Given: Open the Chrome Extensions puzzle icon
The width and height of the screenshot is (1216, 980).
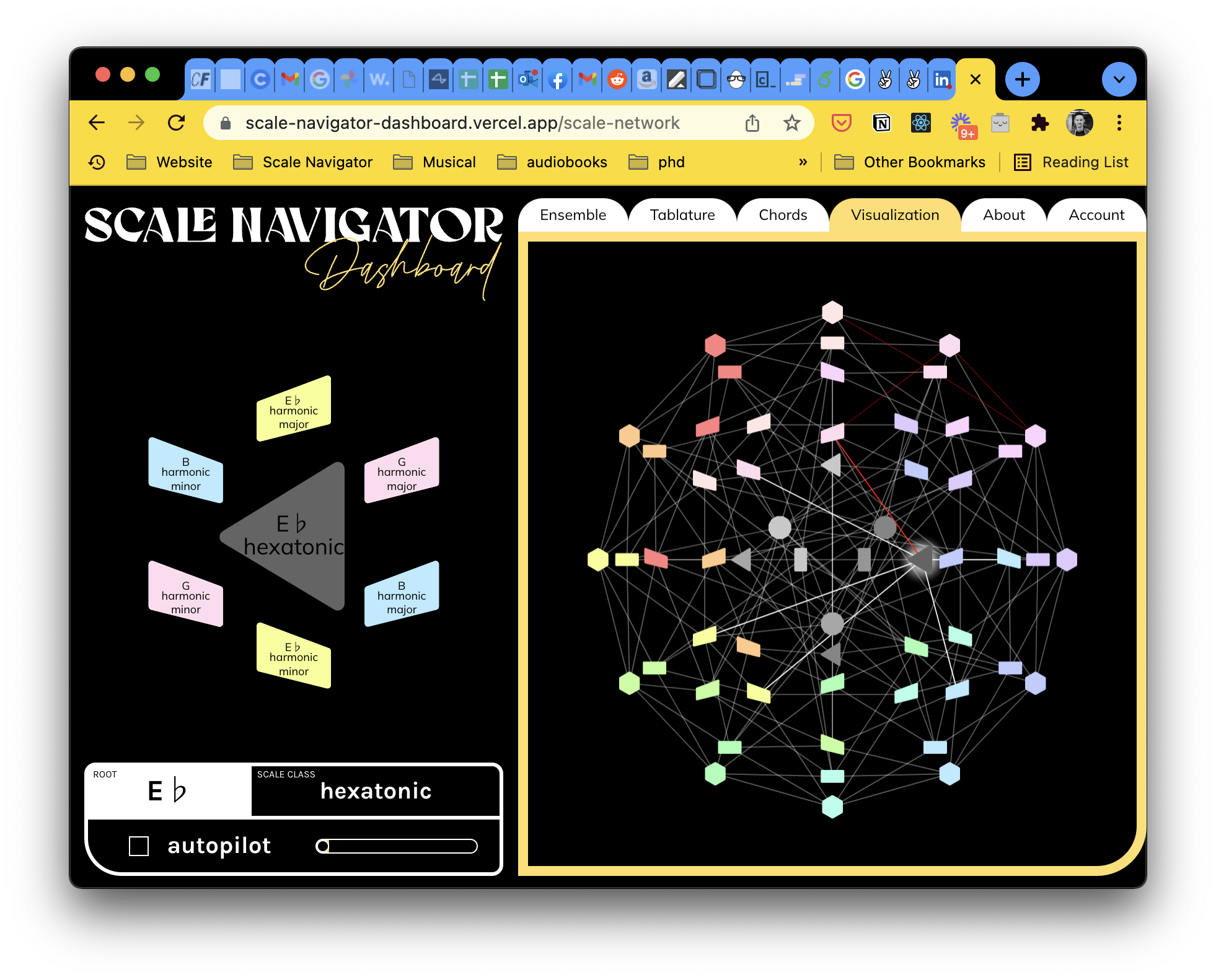Looking at the screenshot, I should [1039, 123].
